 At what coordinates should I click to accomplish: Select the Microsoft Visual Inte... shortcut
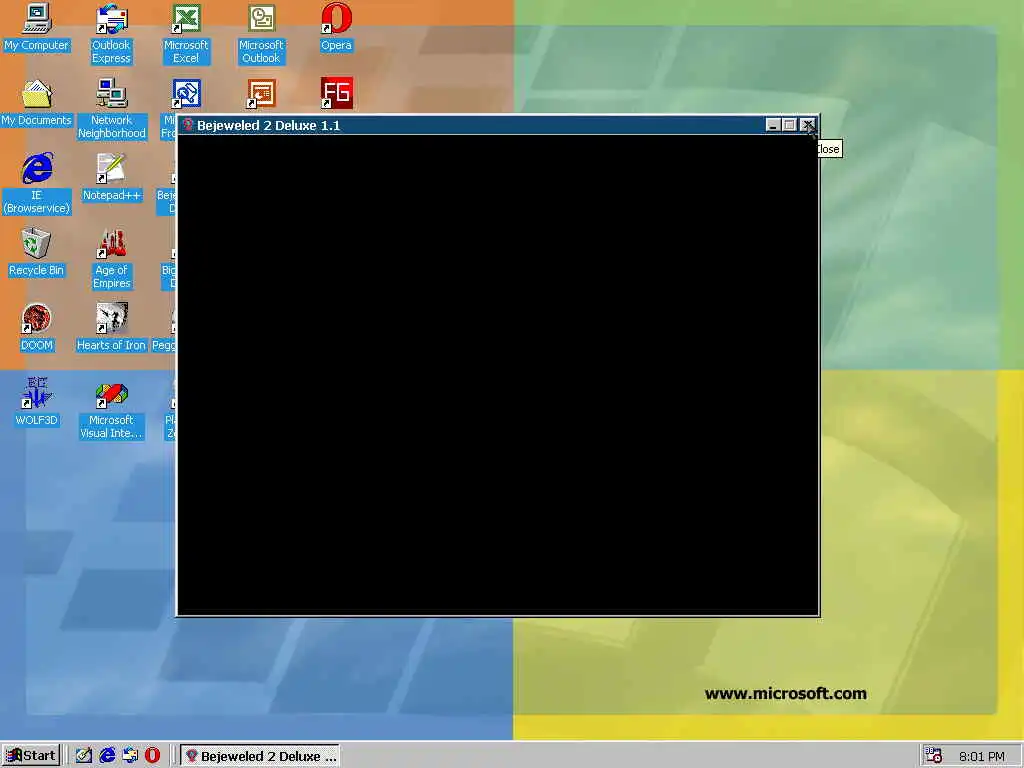(x=112, y=409)
